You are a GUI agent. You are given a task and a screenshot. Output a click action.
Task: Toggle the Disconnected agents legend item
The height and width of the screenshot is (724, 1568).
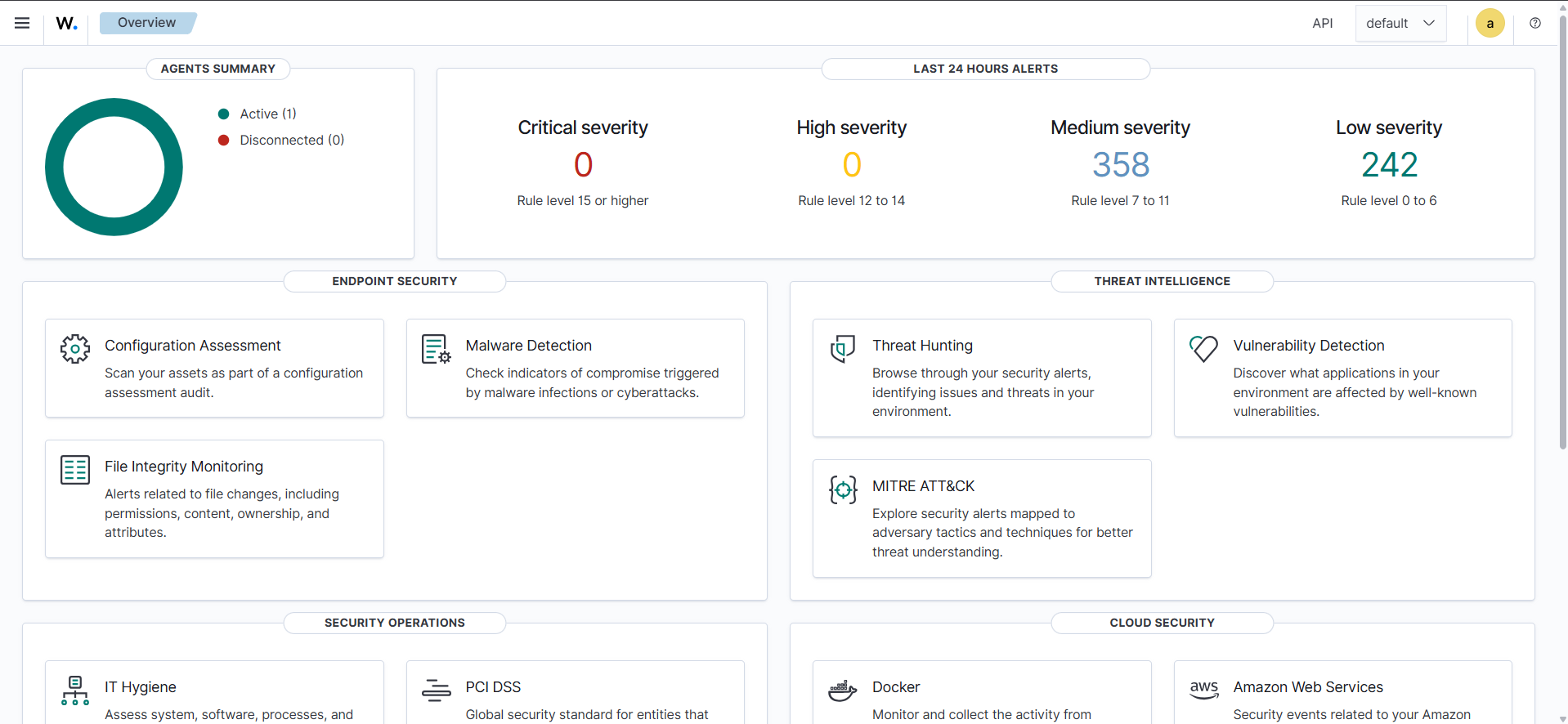[281, 140]
